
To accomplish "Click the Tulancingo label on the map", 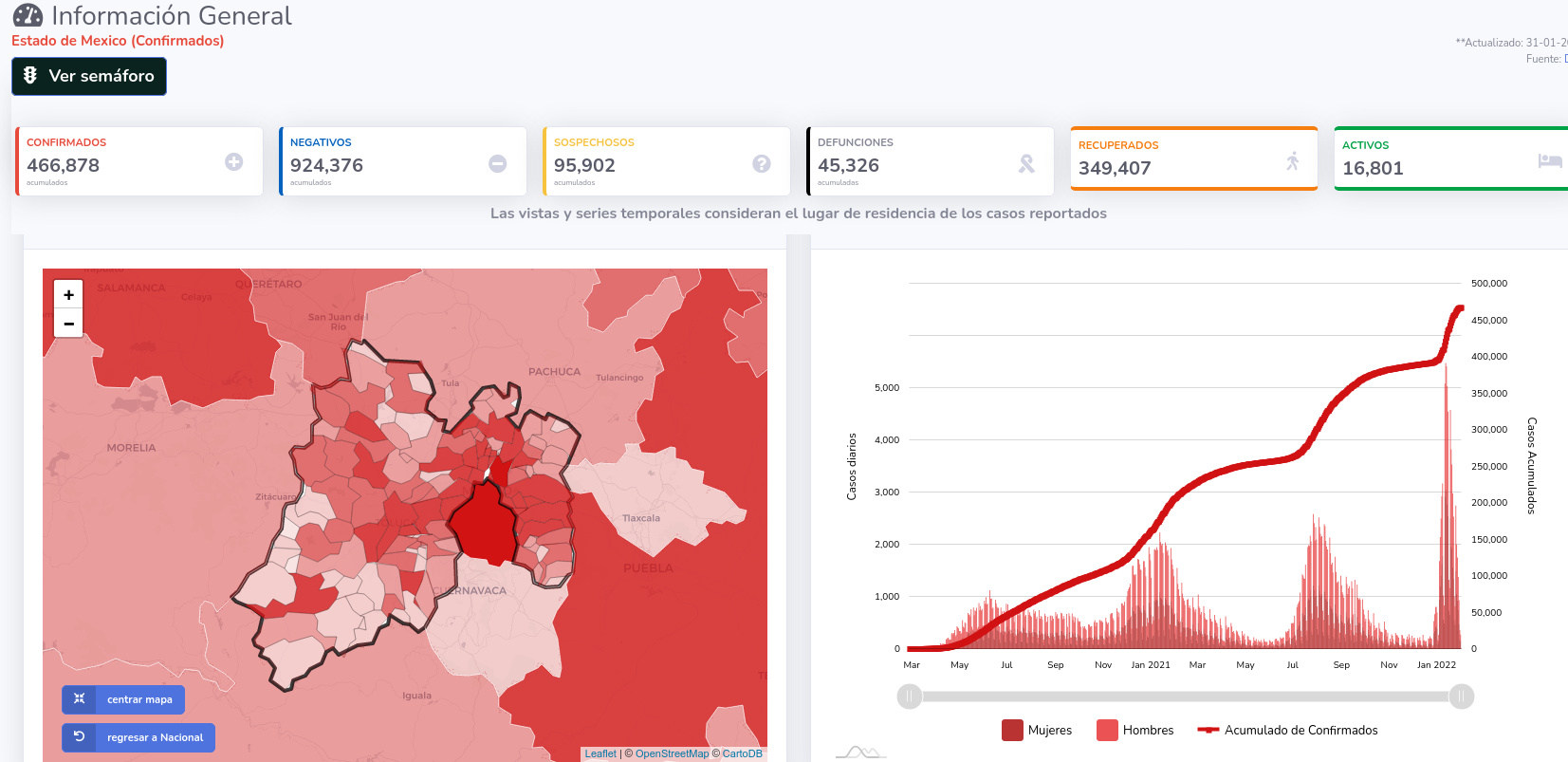I will click(619, 378).
